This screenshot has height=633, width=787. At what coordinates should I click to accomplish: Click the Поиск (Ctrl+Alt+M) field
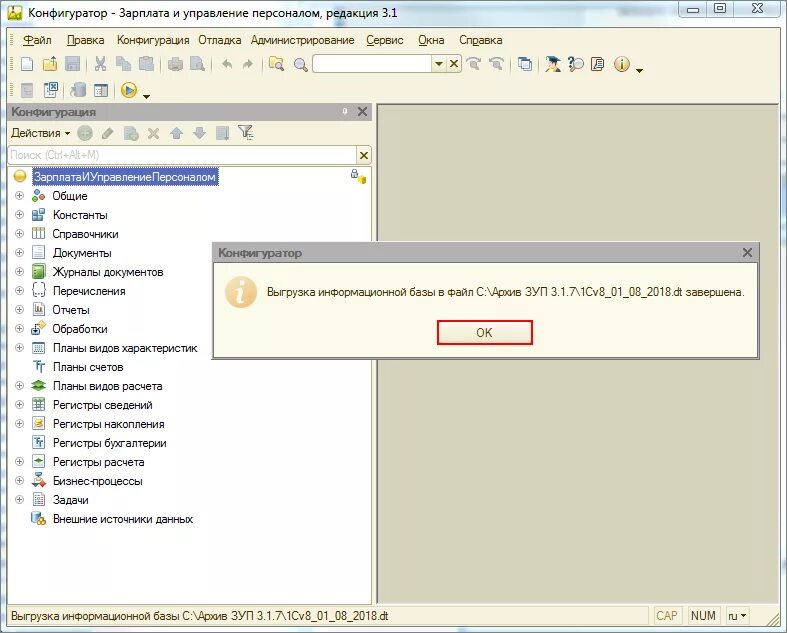pos(183,155)
